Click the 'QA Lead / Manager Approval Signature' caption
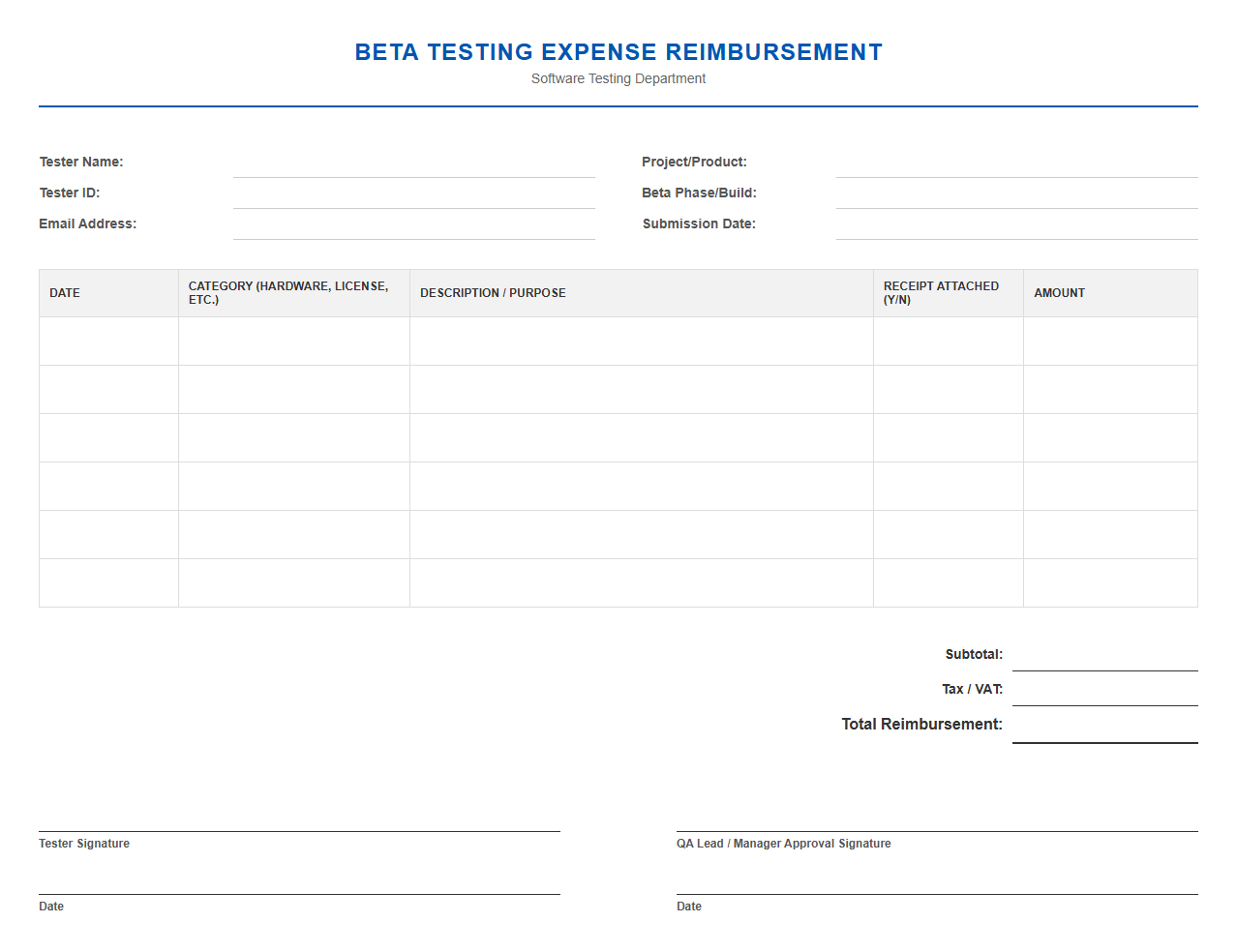The image size is (1237, 952). coord(784,844)
